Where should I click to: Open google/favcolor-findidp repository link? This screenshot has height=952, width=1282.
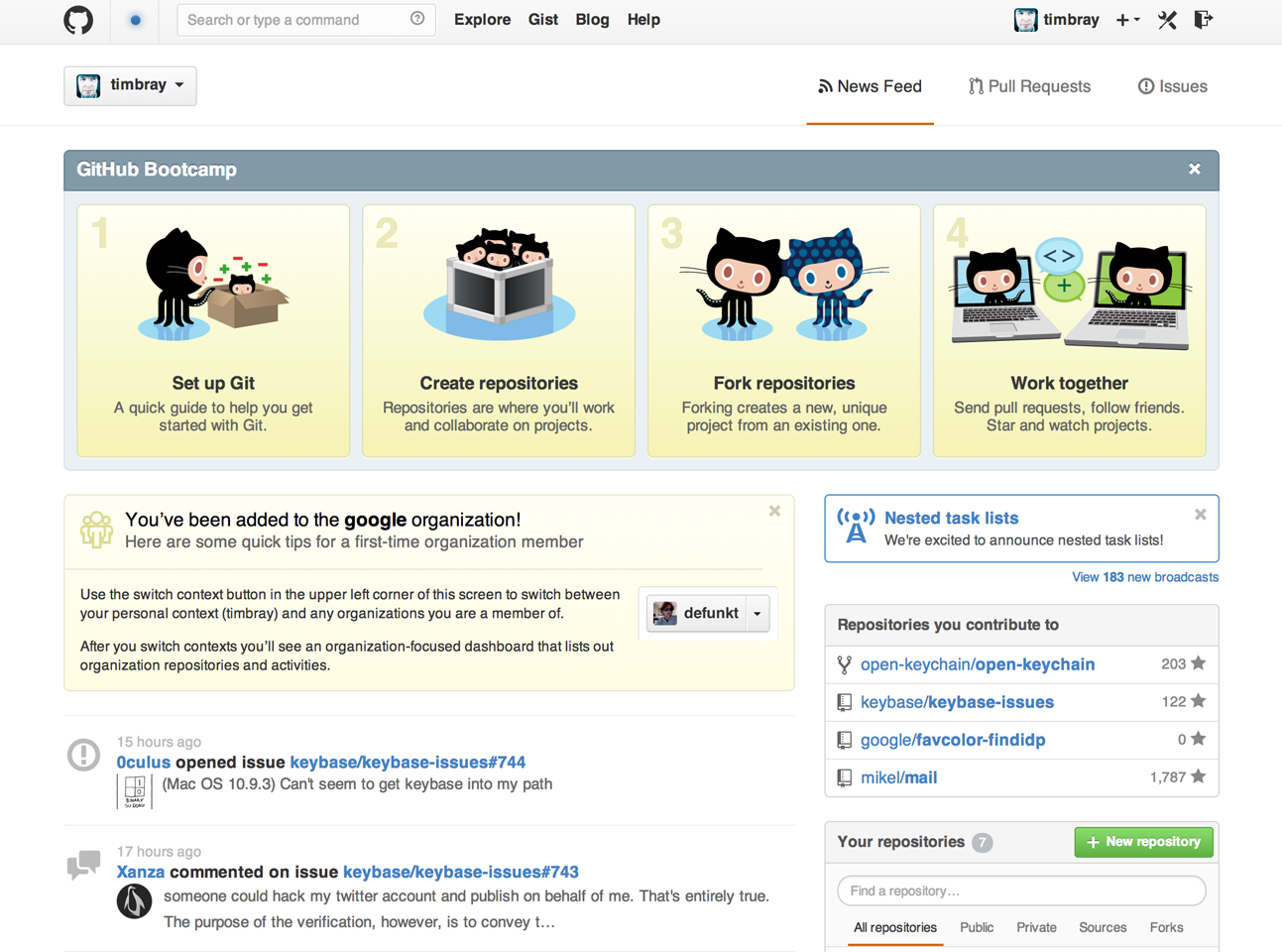point(953,740)
